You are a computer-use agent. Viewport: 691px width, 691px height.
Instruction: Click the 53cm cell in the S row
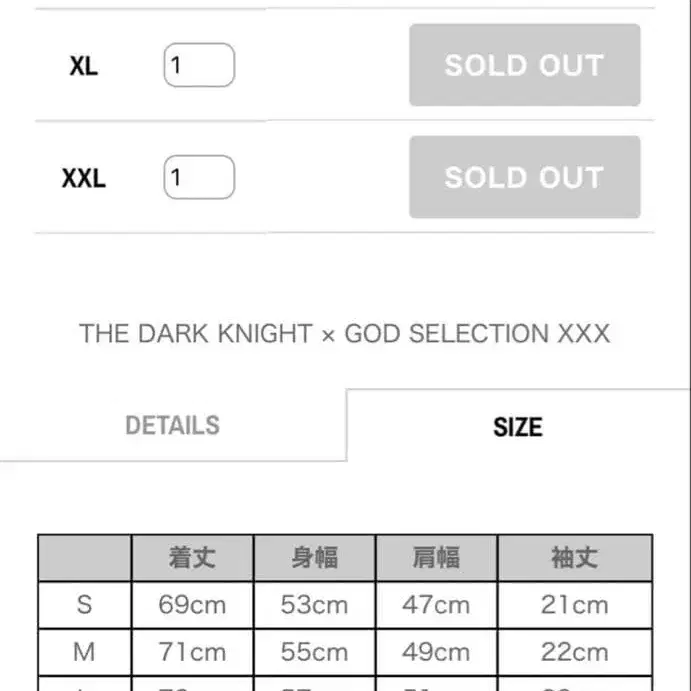314,604
